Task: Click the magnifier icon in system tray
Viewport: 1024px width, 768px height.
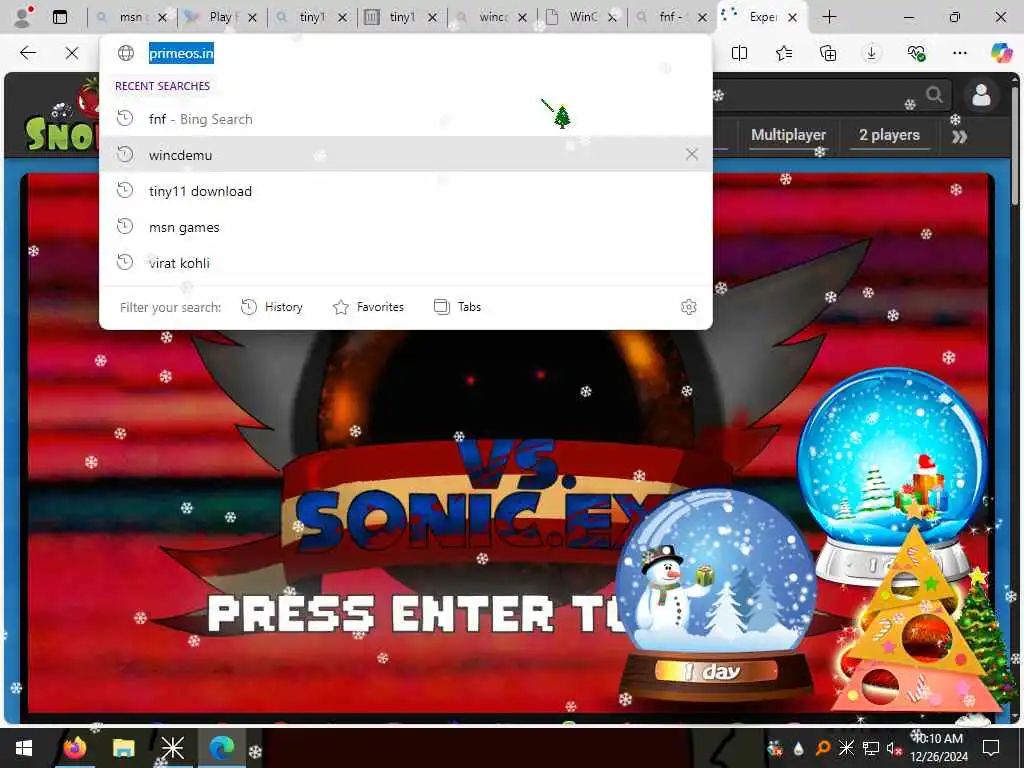Action: pyautogui.click(x=823, y=748)
